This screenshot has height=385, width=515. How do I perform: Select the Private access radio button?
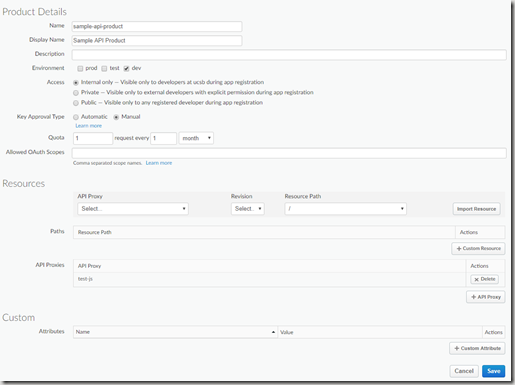click(x=76, y=93)
